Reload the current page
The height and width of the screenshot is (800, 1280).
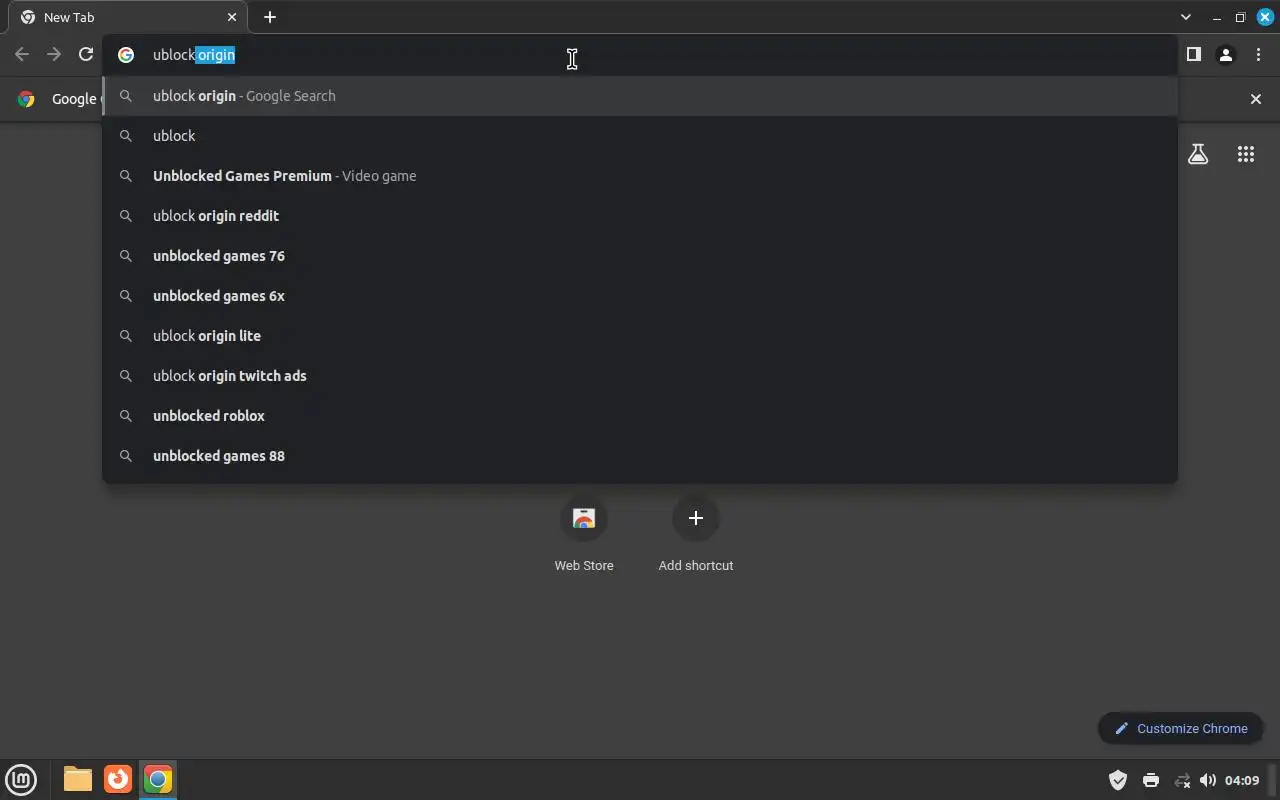coord(86,55)
